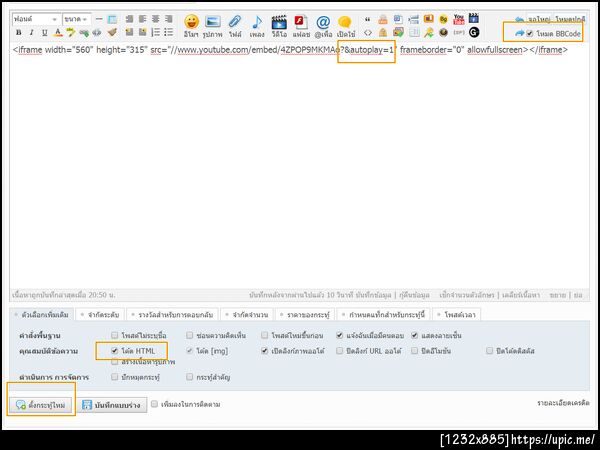This screenshot has width=600, height=450.
Task: Insert an unordered bullet list
Action: 168,33
